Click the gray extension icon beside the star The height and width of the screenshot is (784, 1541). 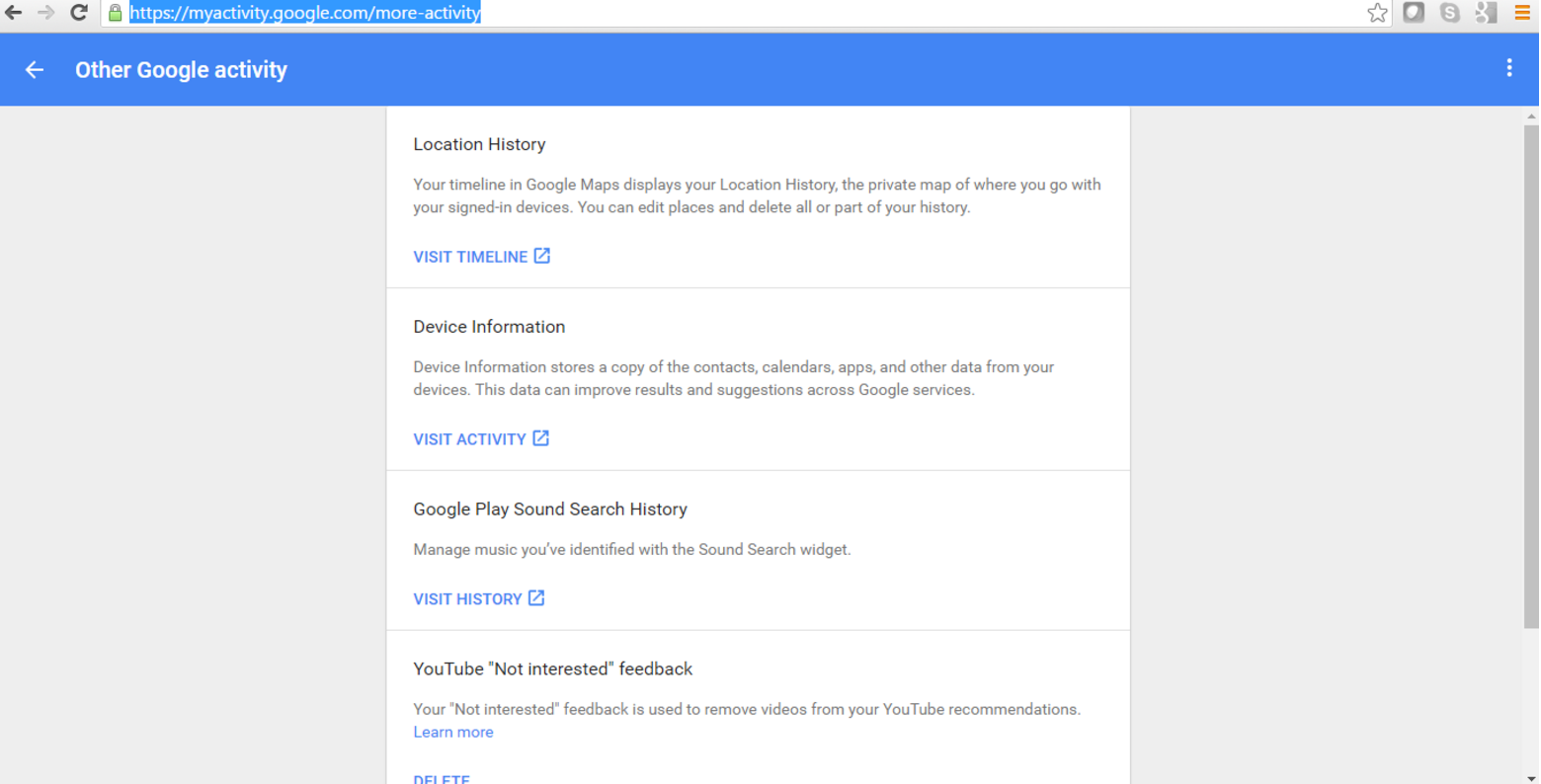1414,13
